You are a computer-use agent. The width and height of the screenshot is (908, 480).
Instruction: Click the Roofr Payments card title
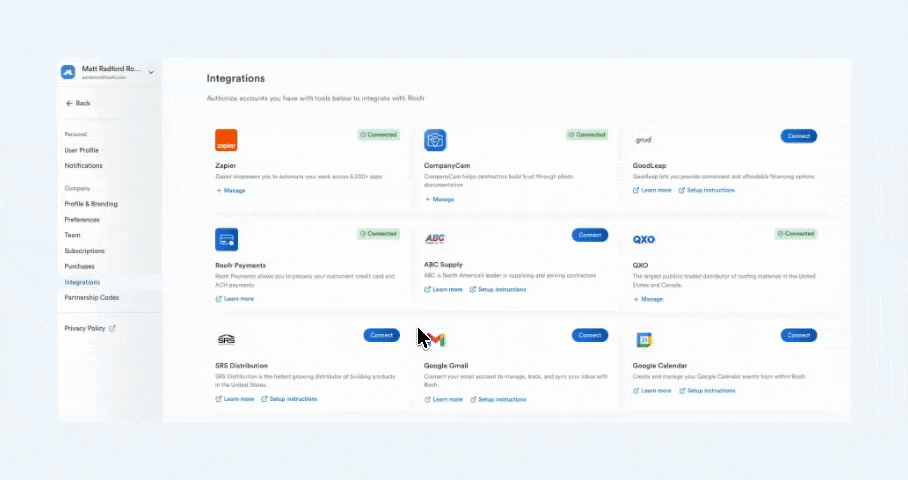coord(240,266)
